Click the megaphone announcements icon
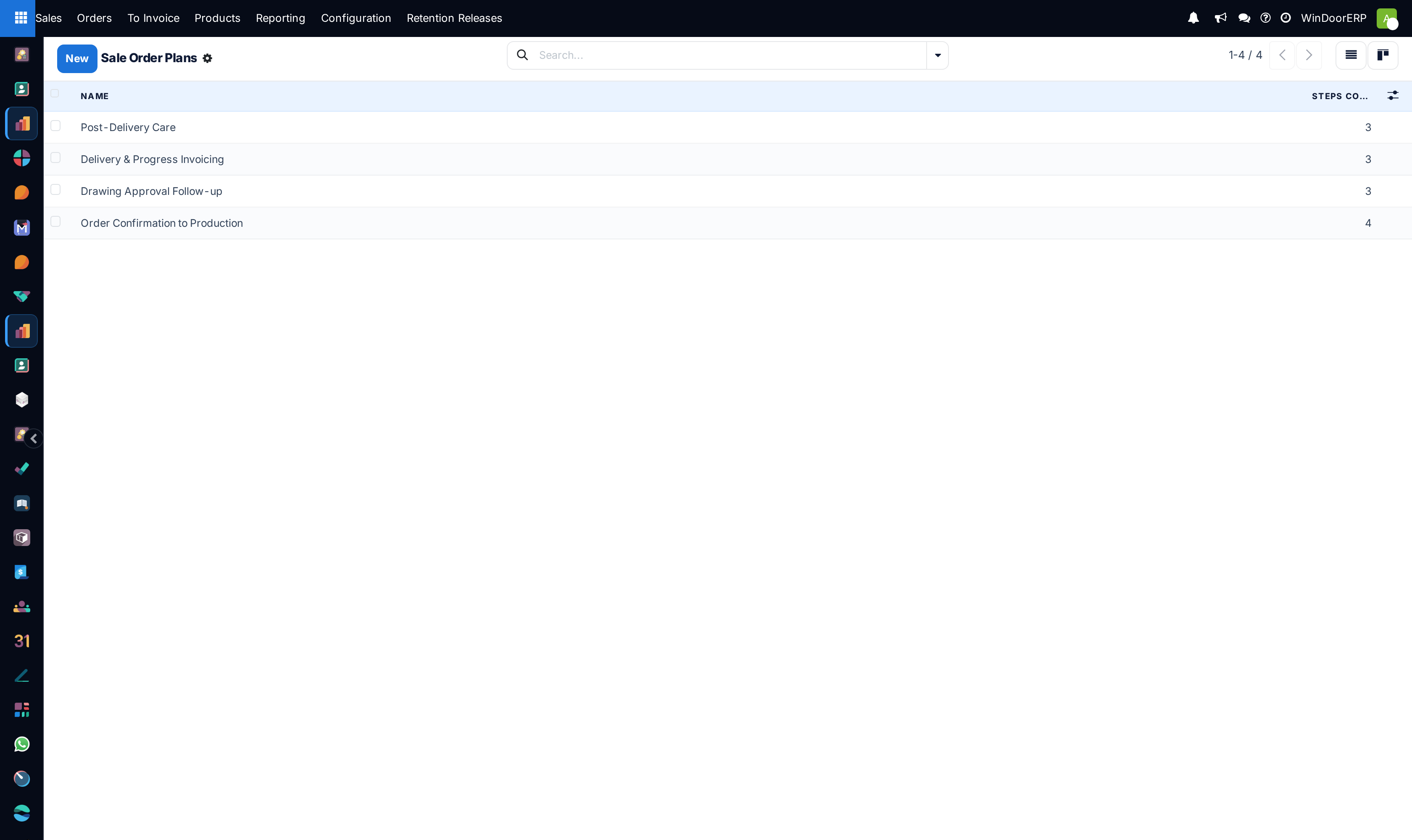The image size is (1412, 840). pos(1220,18)
